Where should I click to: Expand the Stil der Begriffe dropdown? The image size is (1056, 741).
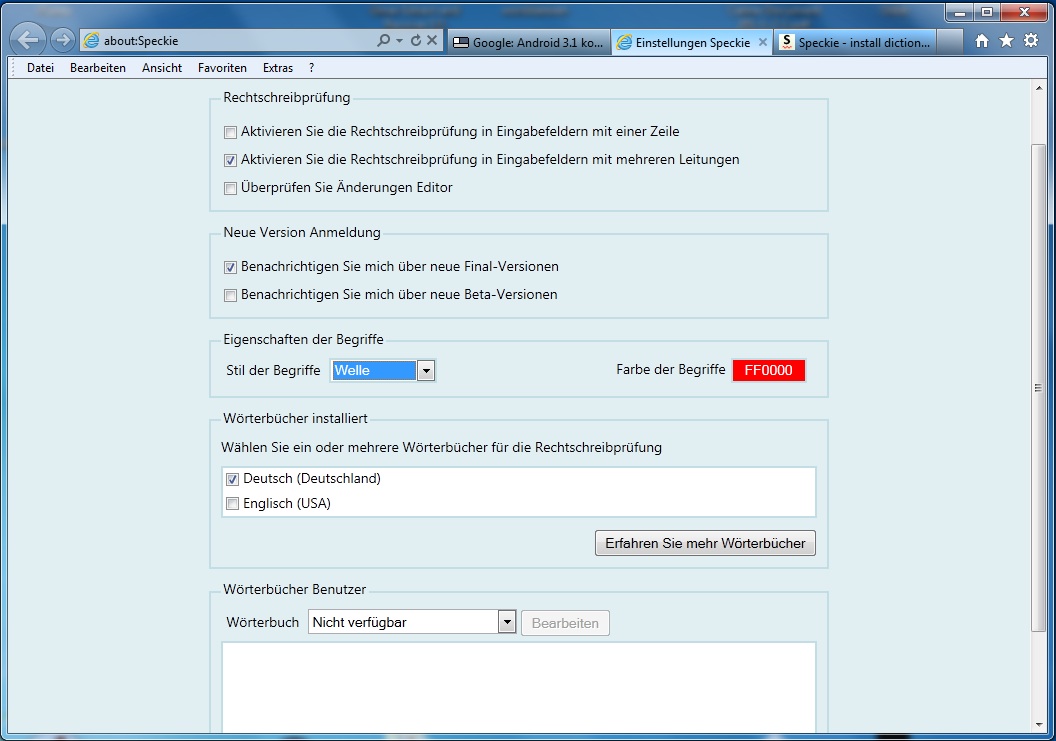click(x=426, y=371)
